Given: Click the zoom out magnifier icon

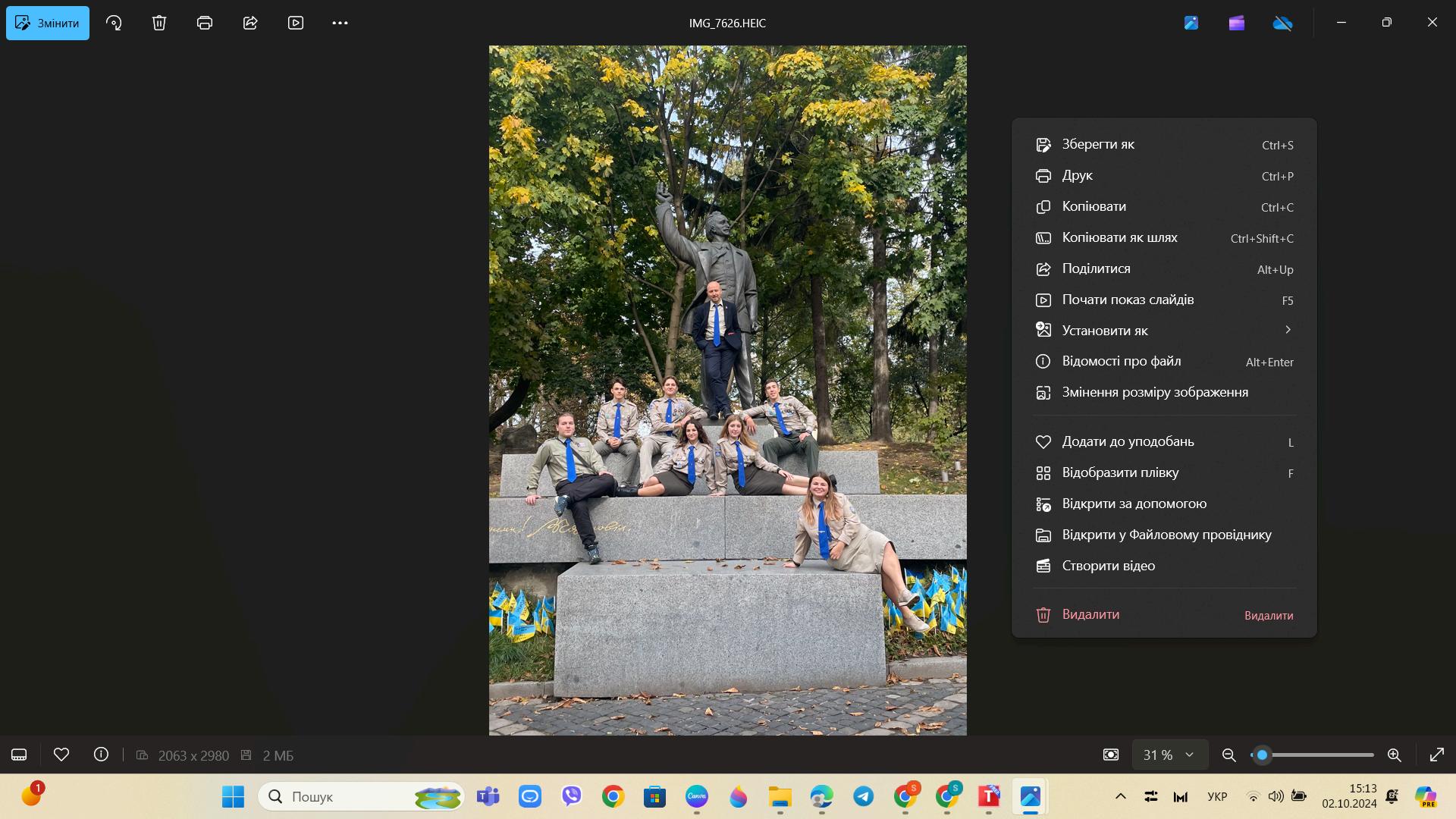Looking at the screenshot, I should tap(1229, 755).
